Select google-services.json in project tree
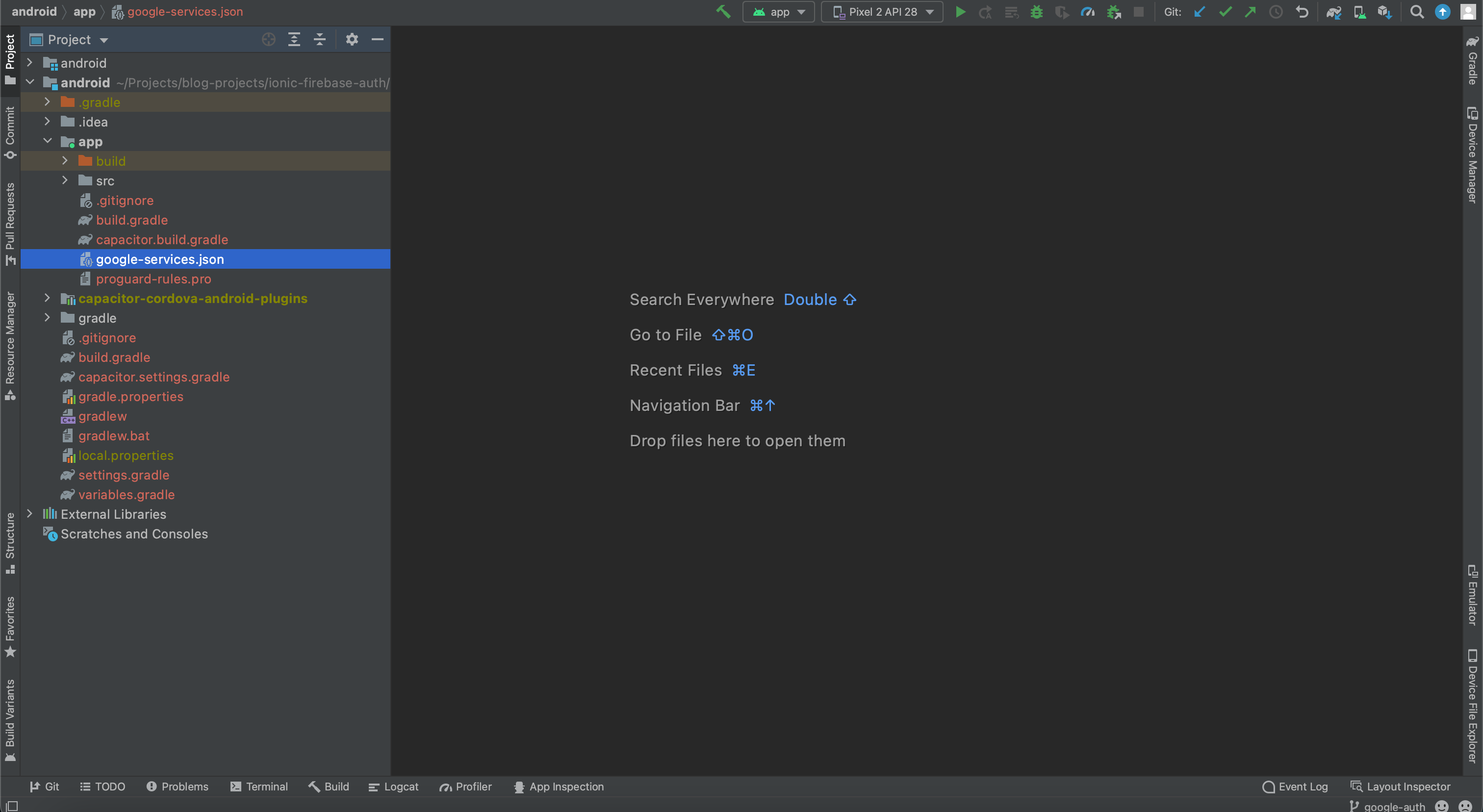The width and height of the screenshot is (1483, 812). 205,259
